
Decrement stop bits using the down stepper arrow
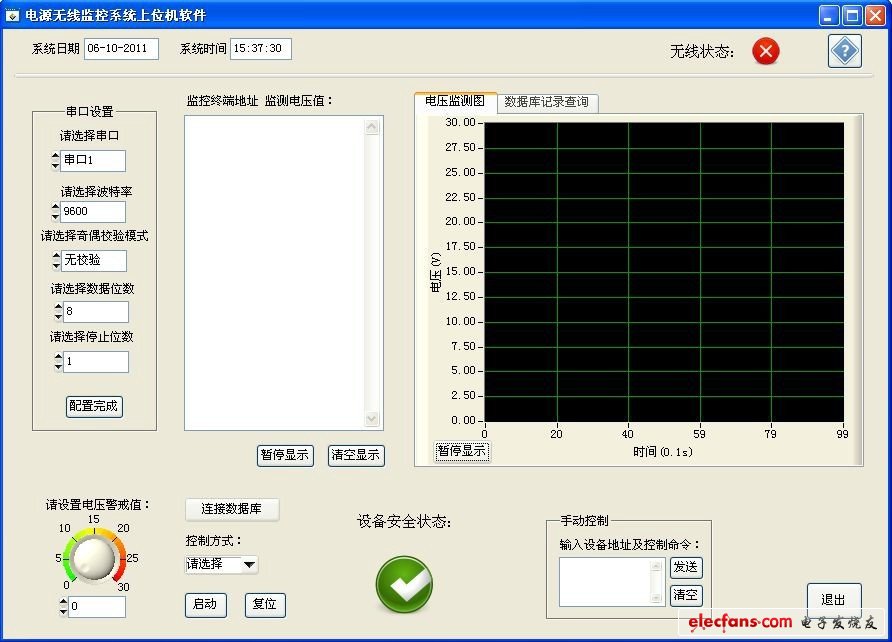58,366
